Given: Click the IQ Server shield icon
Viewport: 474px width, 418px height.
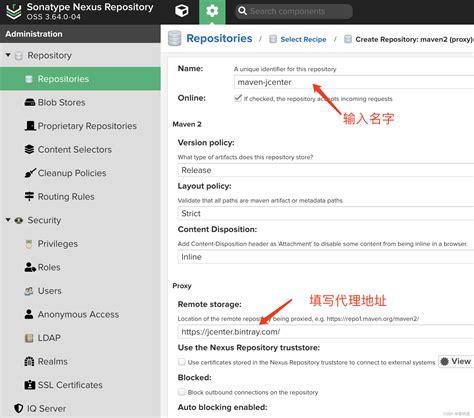Looking at the screenshot, I should click(19, 408).
